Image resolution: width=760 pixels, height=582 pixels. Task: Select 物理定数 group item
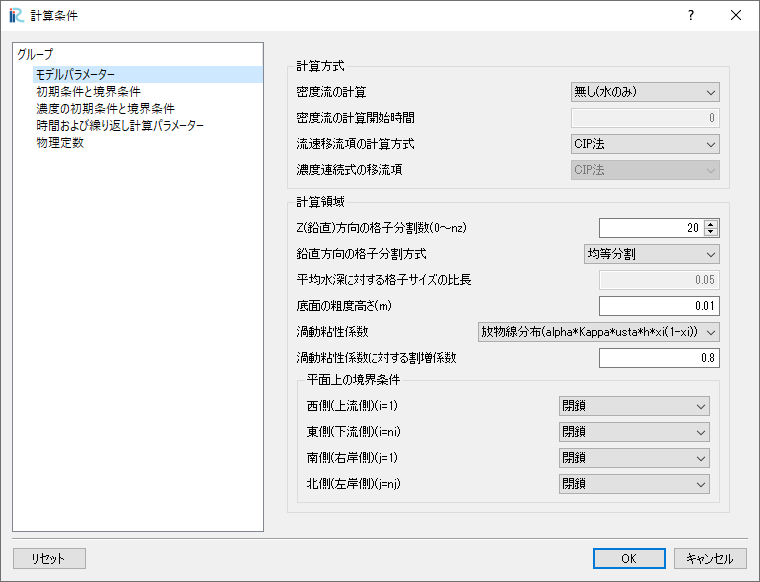60,142
